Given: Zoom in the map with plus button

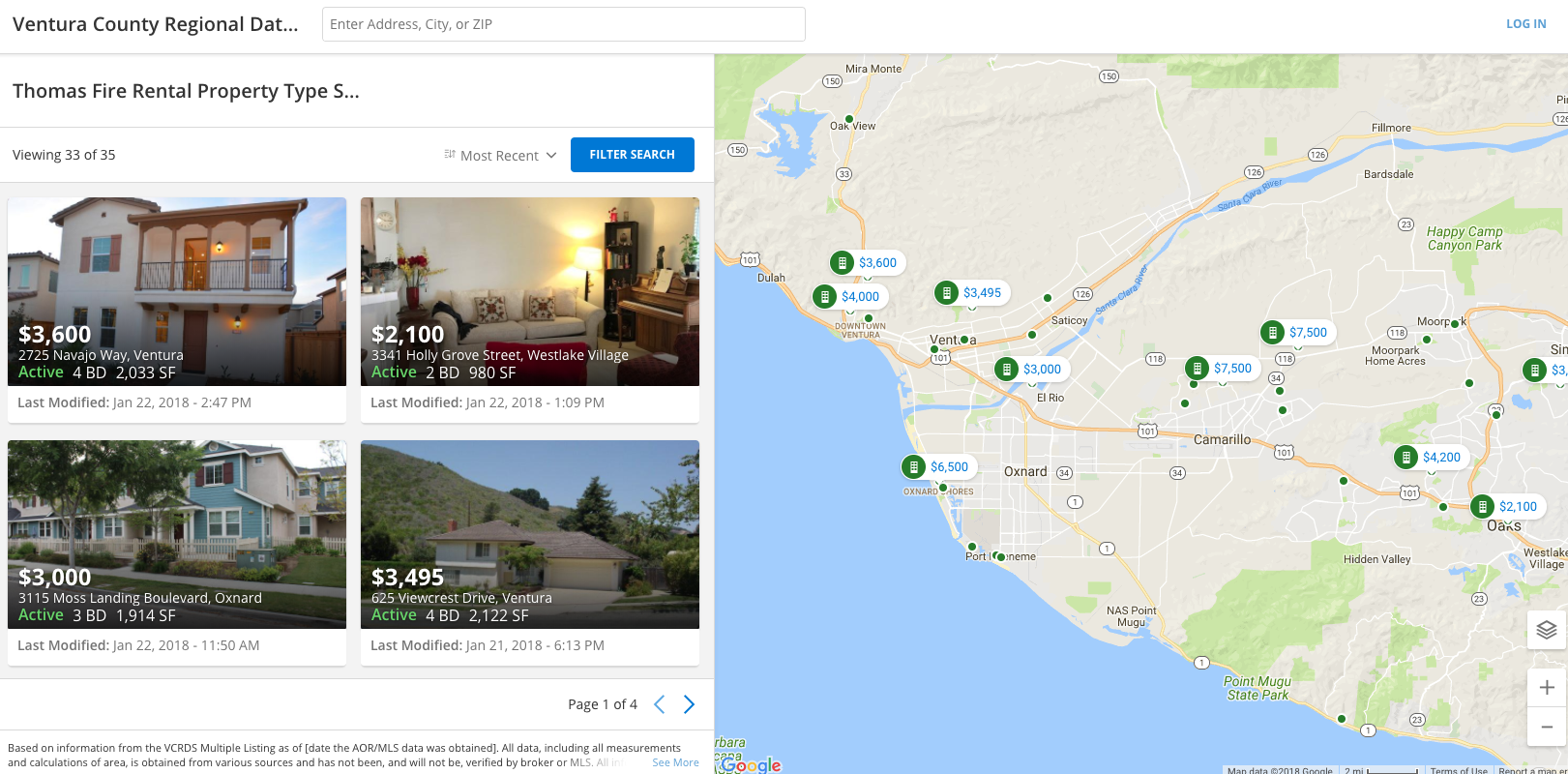Looking at the screenshot, I should click(1547, 688).
